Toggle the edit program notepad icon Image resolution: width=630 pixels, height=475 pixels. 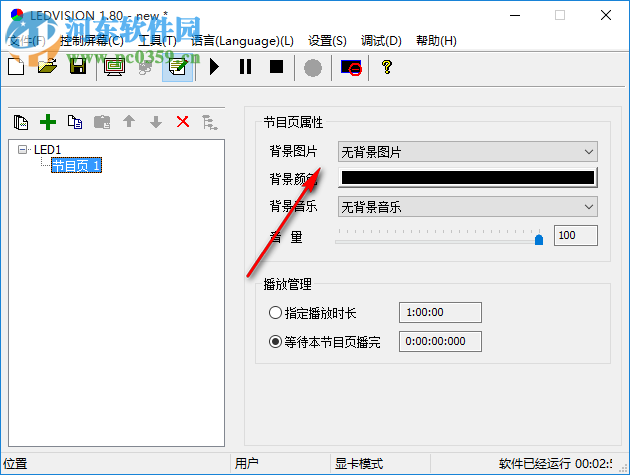(x=178, y=67)
